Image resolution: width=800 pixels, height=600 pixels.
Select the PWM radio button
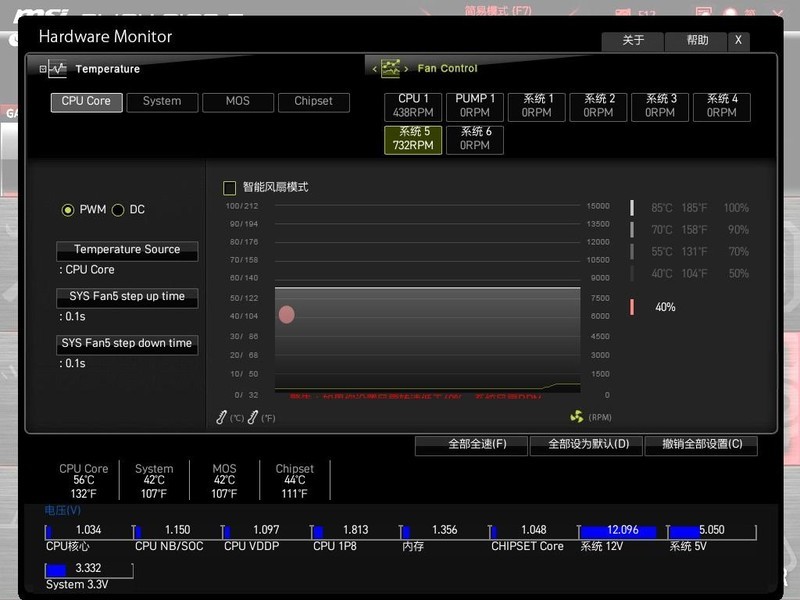pos(68,210)
